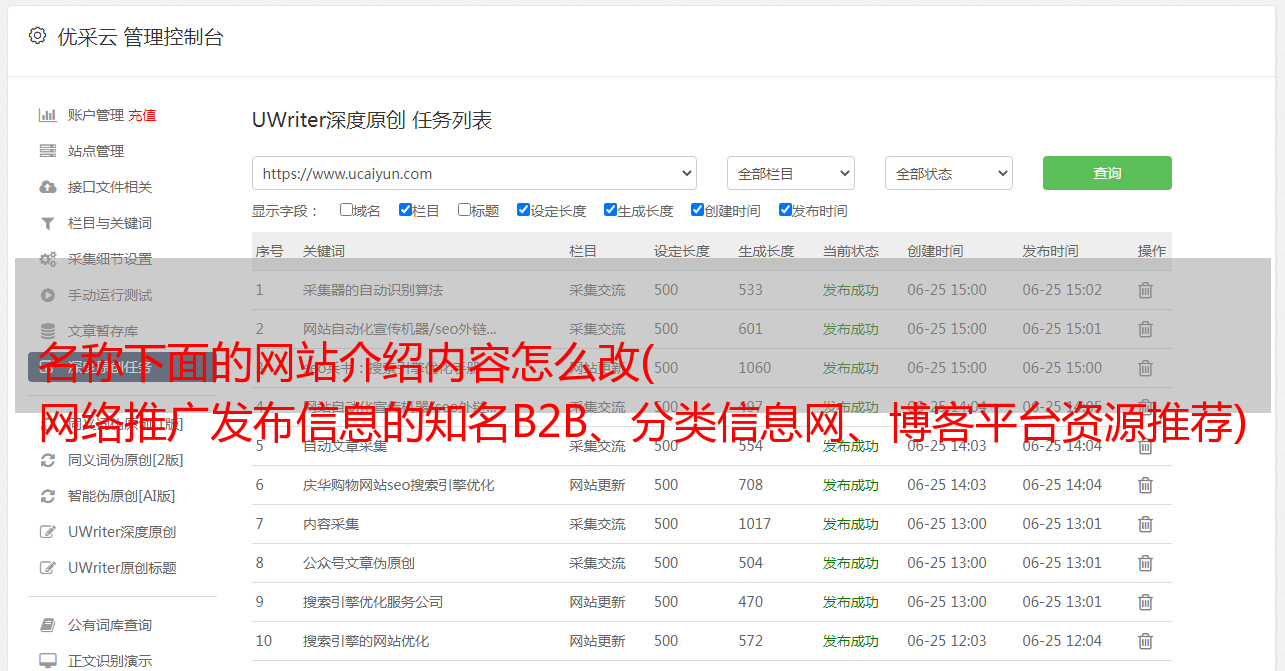This screenshot has width=1285, height=671.
Task: Open 智能伪原创[AI版] in the sidebar
Action: coord(121,496)
